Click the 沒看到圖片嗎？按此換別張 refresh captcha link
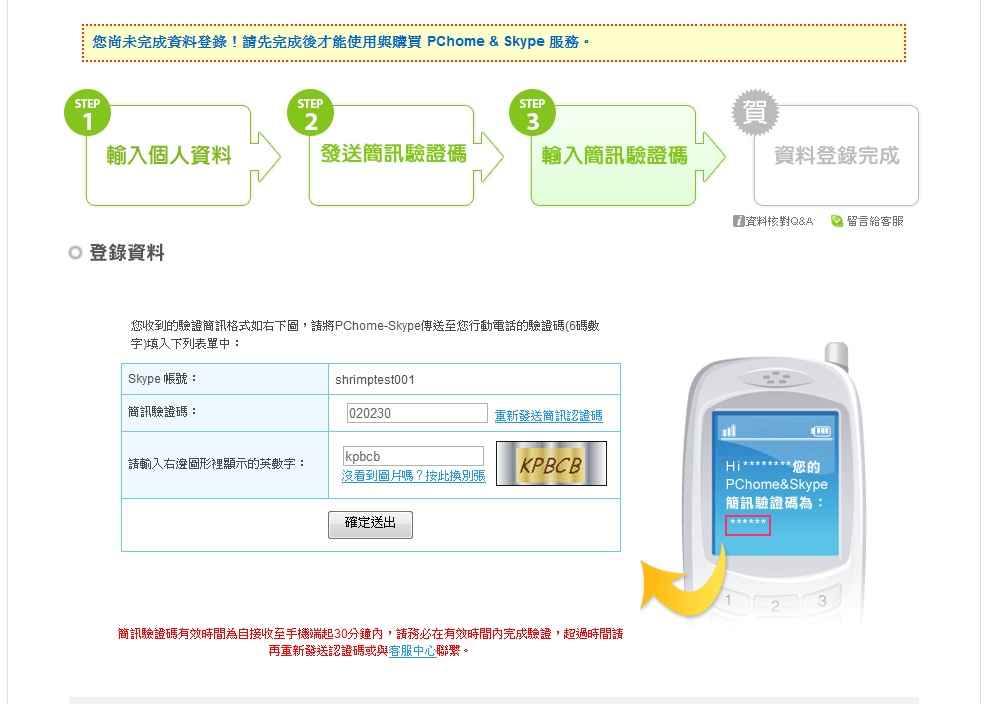The image size is (992, 704). pos(413,476)
